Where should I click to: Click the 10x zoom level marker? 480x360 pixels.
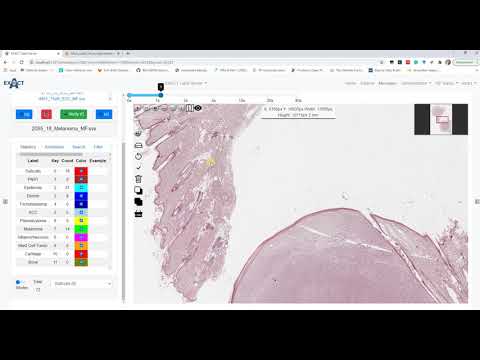[242, 100]
